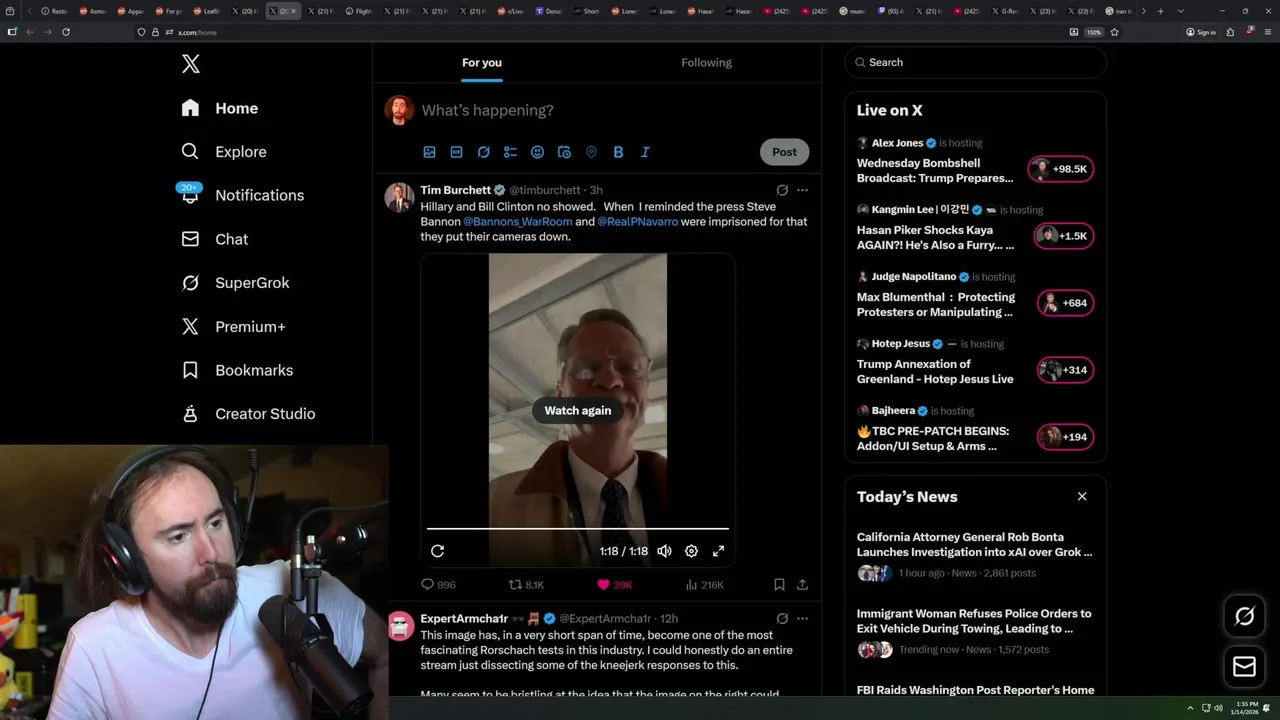Toggle bold text in composer
This screenshot has height=720, width=1280.
(618, 152)
